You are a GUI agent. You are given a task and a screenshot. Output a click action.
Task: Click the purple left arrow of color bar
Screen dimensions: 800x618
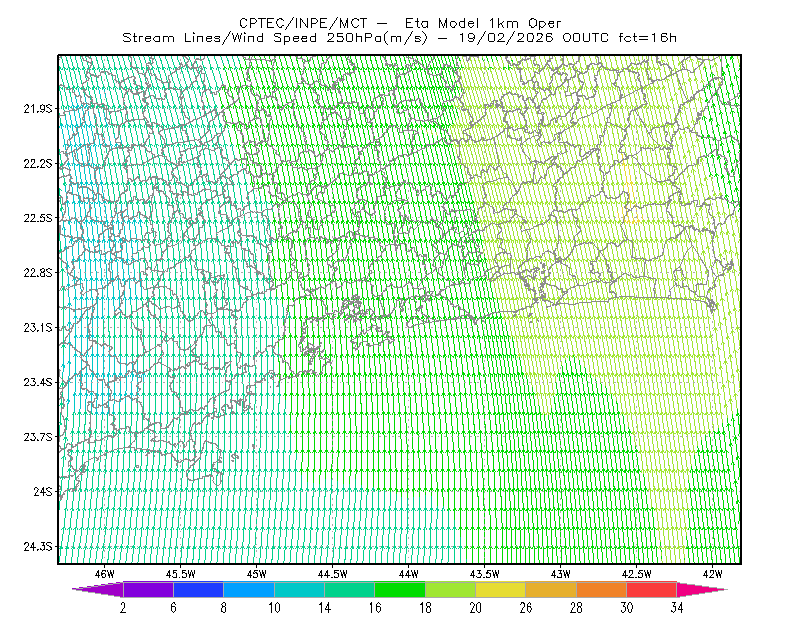click(x=98, y=589)
